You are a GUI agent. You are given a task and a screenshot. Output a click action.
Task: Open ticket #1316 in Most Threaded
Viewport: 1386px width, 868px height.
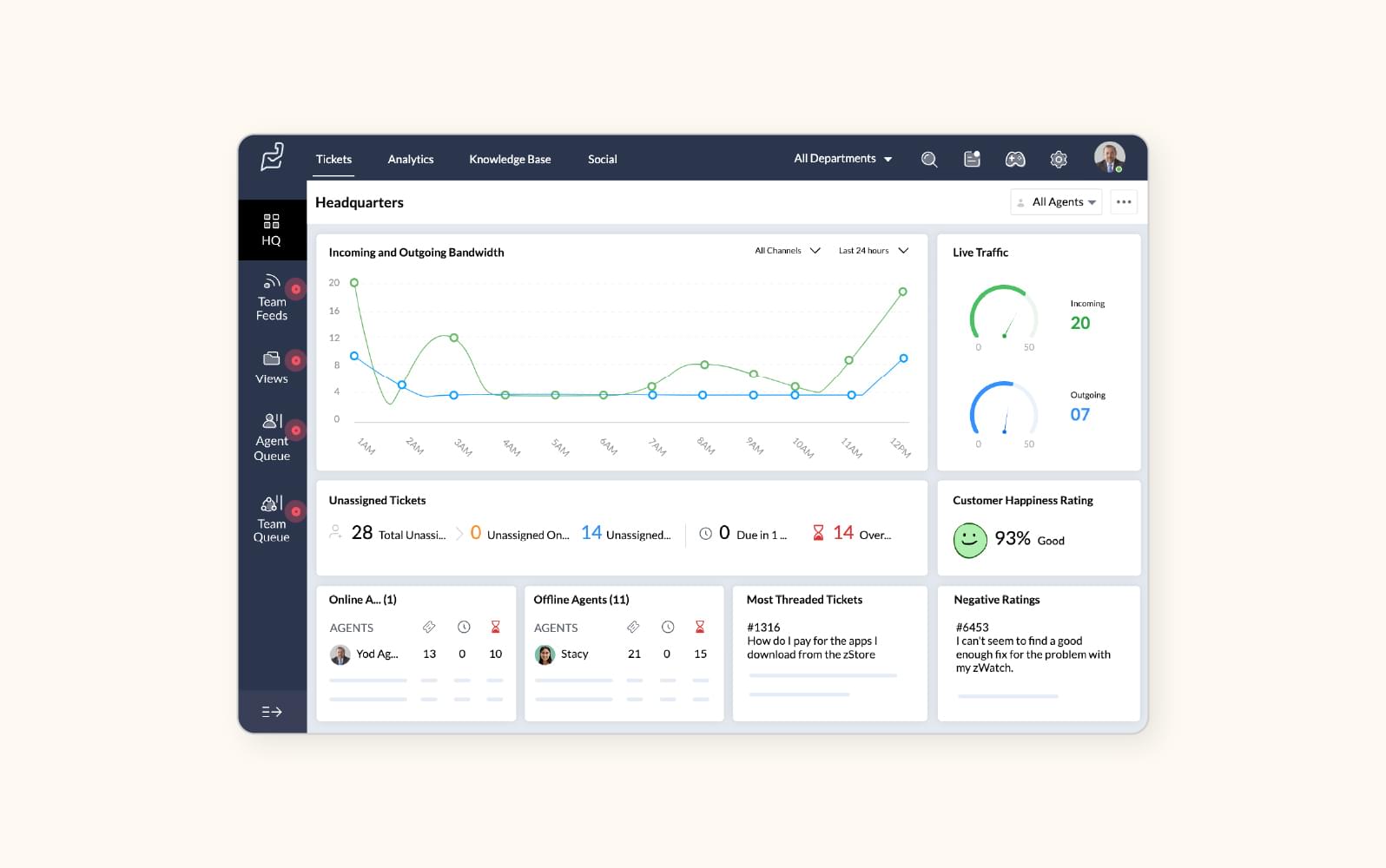coord(812,641)
